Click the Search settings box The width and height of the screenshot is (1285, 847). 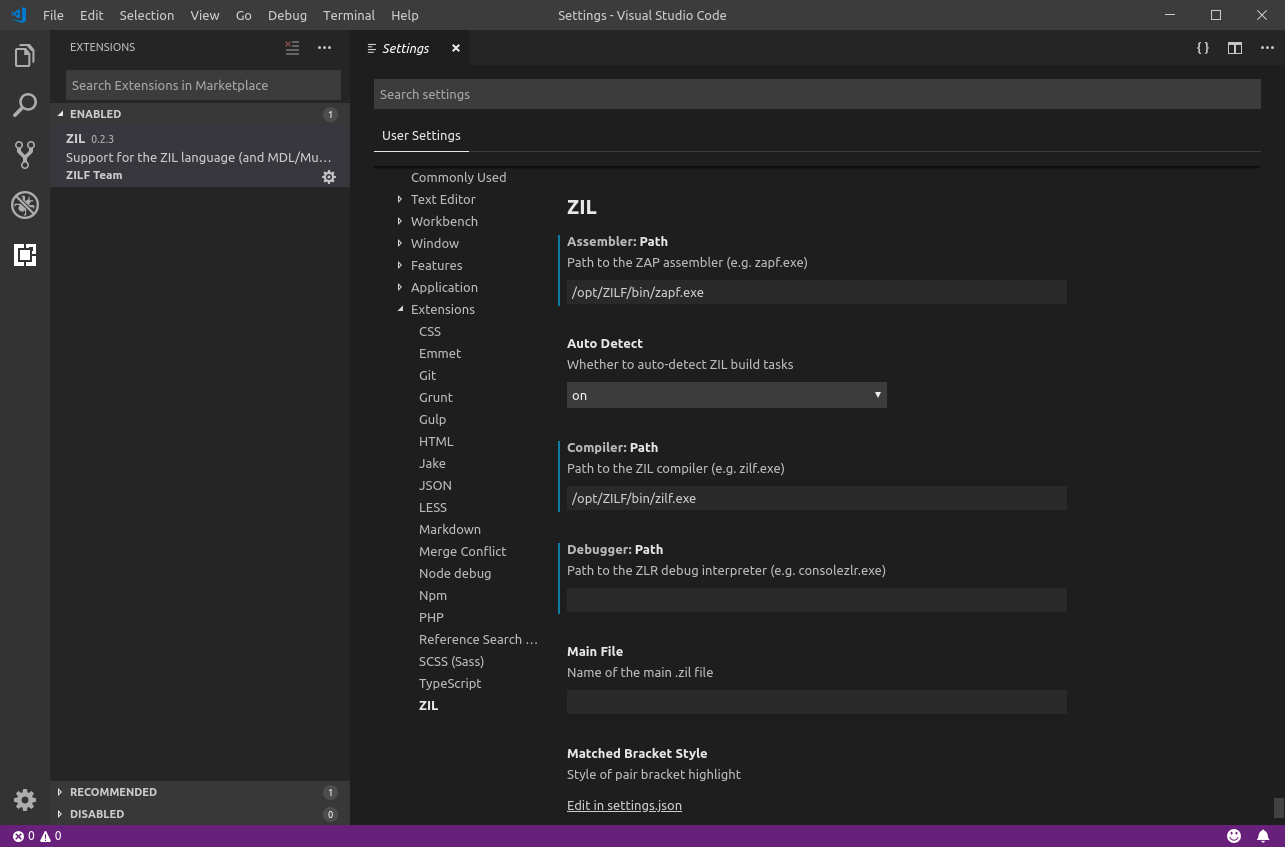click(x=816, y=94)
